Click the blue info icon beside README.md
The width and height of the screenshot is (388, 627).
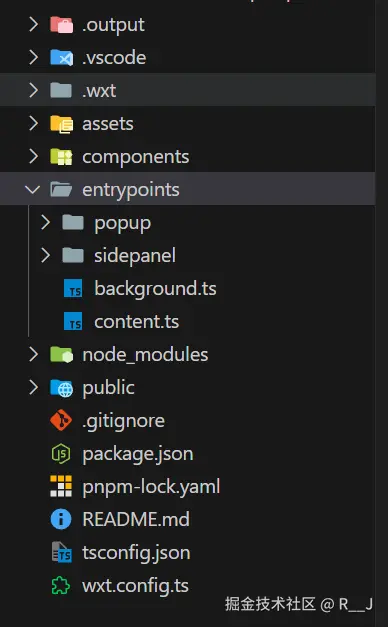click(x=61, y=519)
